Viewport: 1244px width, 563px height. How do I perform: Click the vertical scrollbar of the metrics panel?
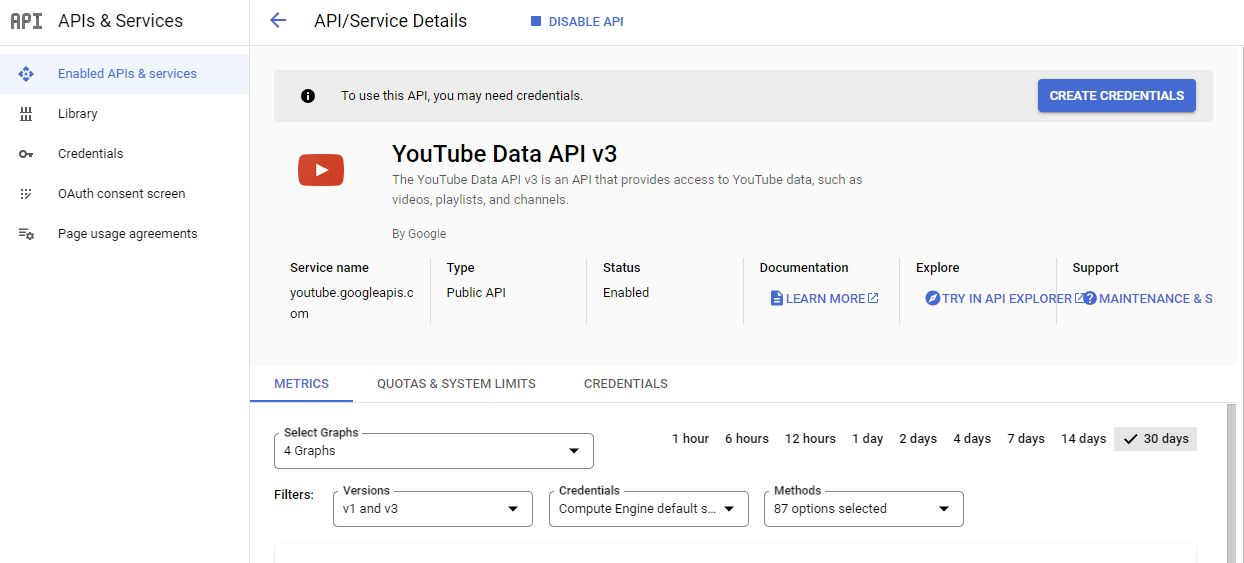click(x=1232, y=483)
